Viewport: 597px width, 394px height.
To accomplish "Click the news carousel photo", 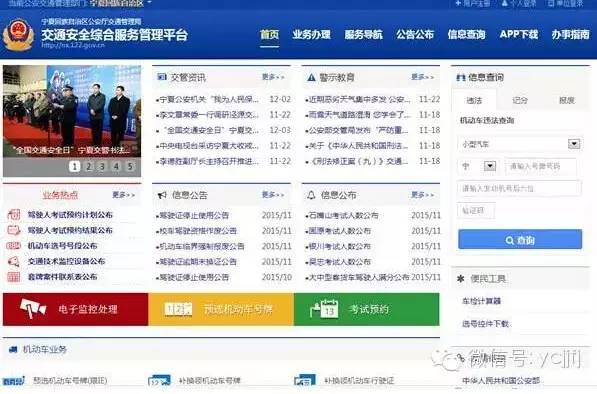I will click(72, 111).
